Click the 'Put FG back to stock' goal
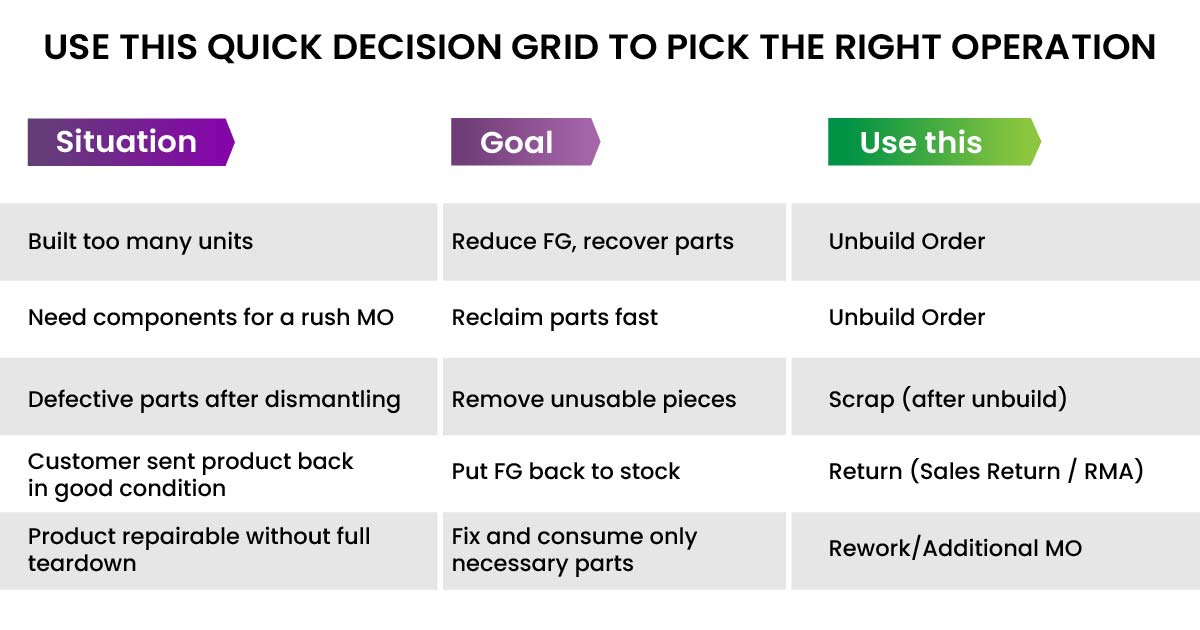The height and width of the screenshot is (630, 1200). coord(565,471)
